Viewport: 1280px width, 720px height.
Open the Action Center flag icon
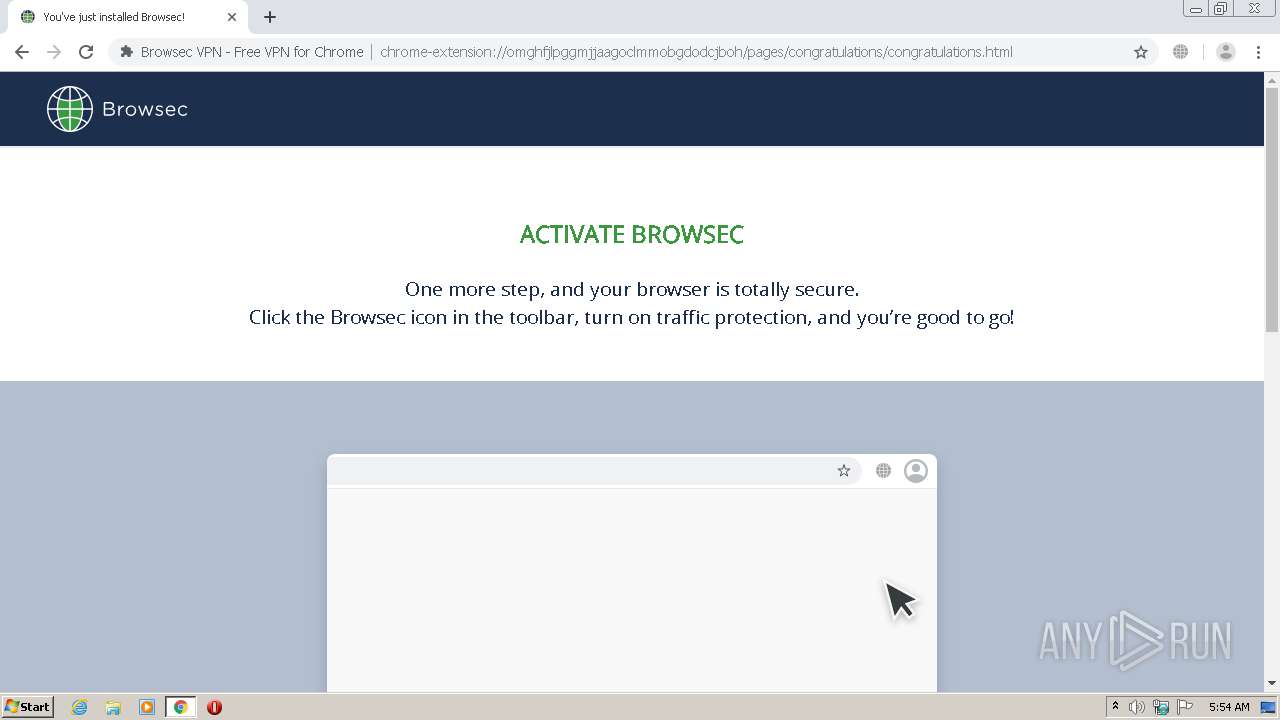[1185, 707]
